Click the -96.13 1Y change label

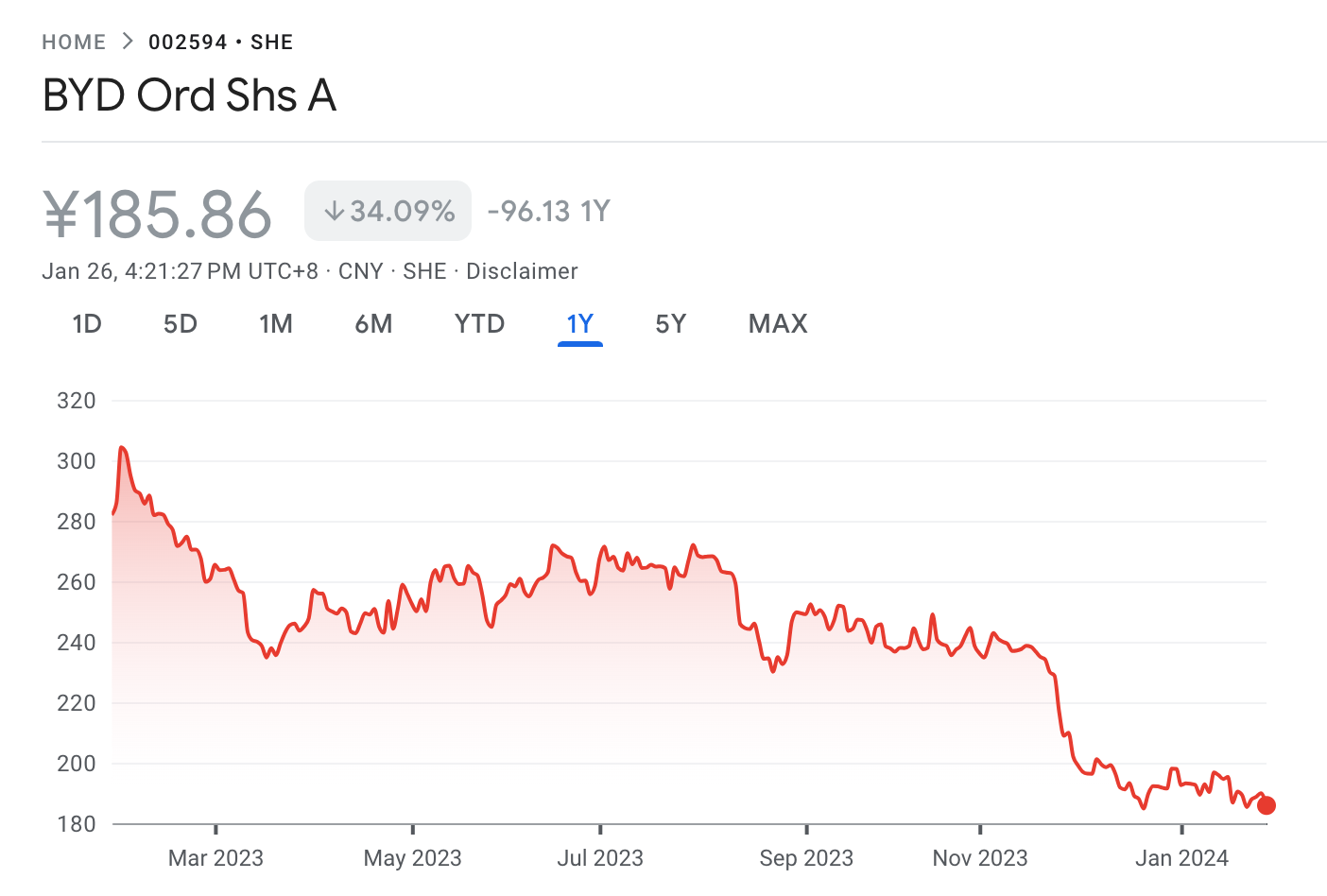pyautogui.click(x=549, y=211)
